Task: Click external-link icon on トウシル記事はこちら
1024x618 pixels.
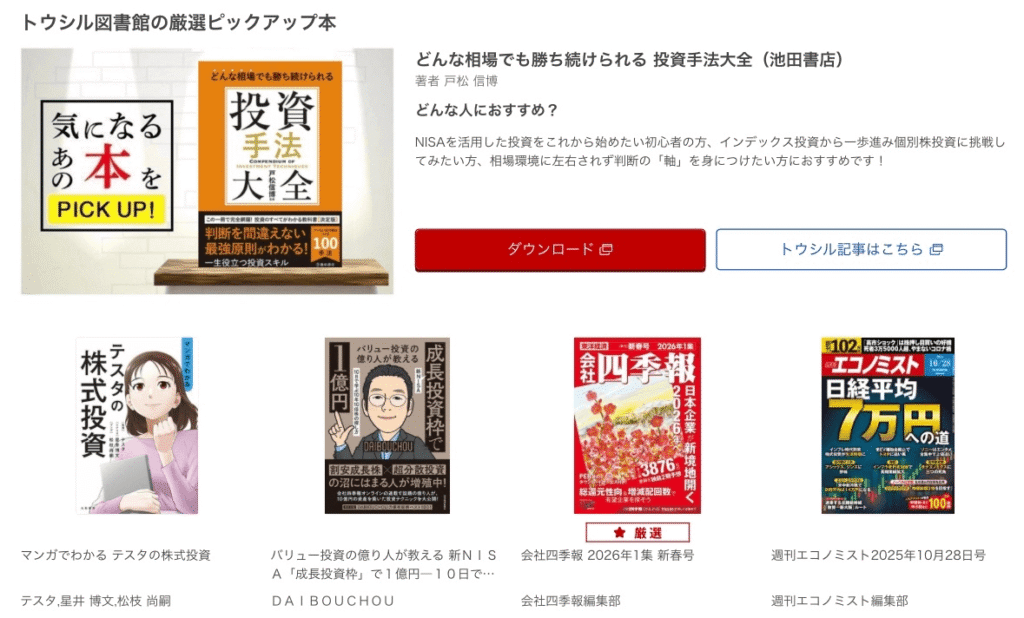Action: point(936,250)
